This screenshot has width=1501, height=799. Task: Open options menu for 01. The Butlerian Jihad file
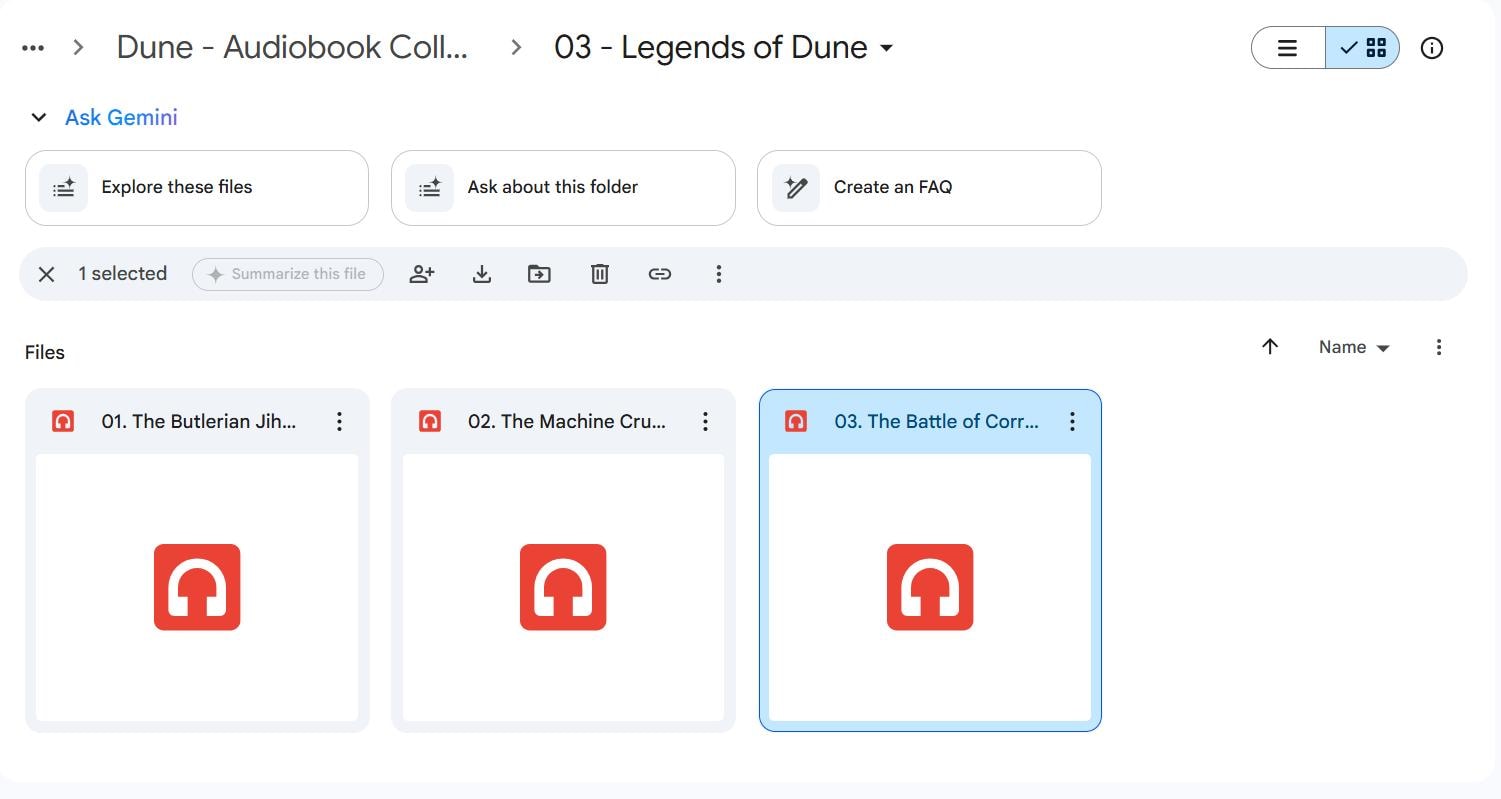(x=339, y=422)
